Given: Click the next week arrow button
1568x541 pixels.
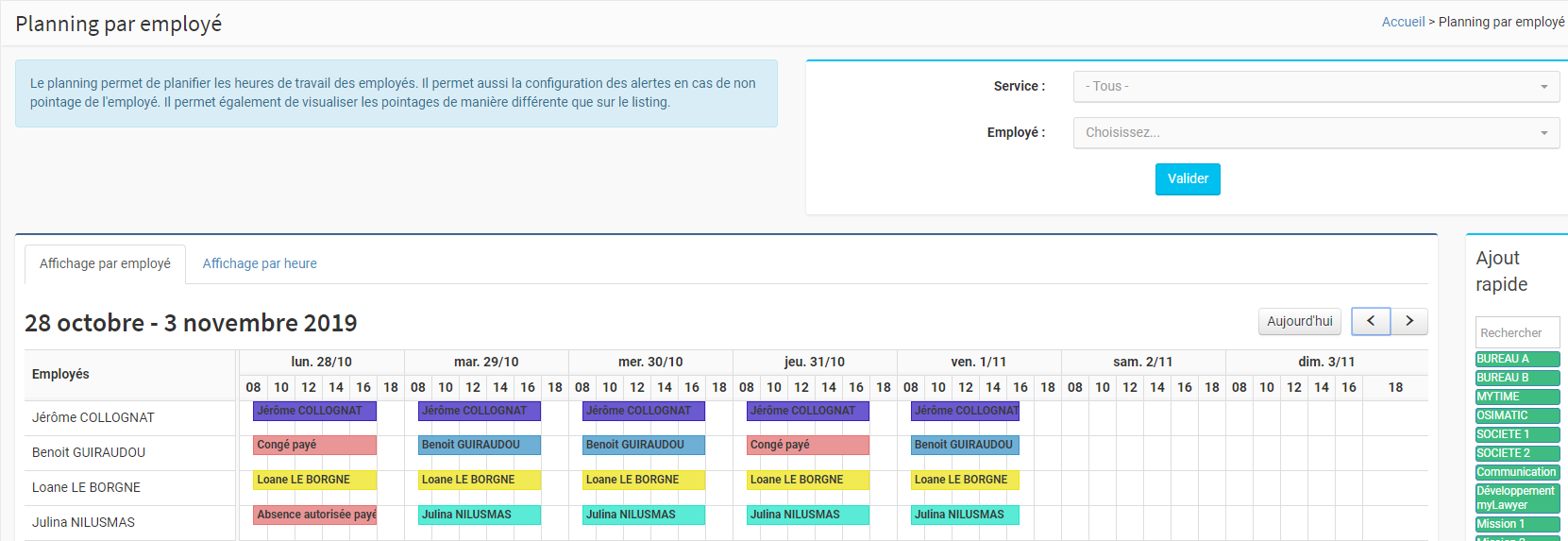Looking at the screenshot, I should (x=1409, y=321).
